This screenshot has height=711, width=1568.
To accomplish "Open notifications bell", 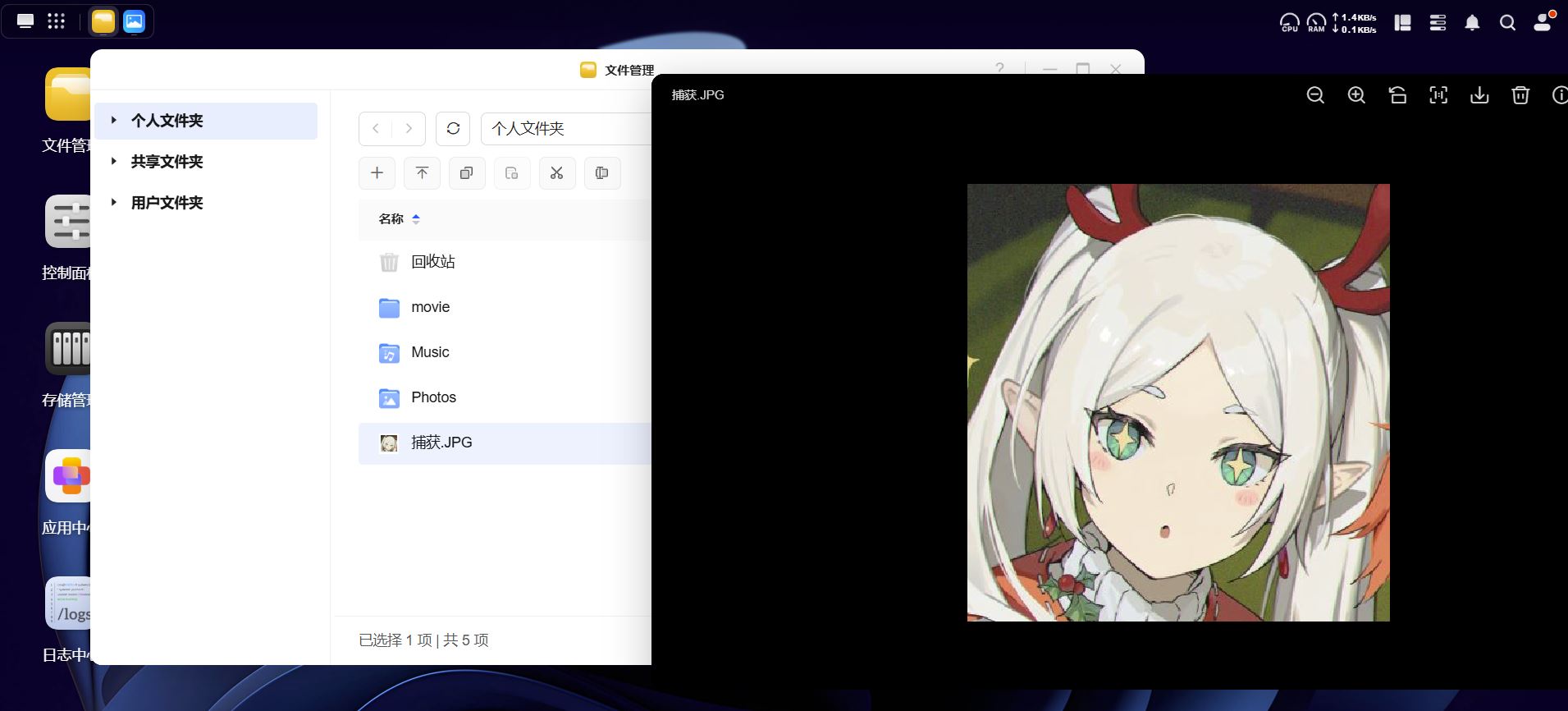I will point(1473,23).
